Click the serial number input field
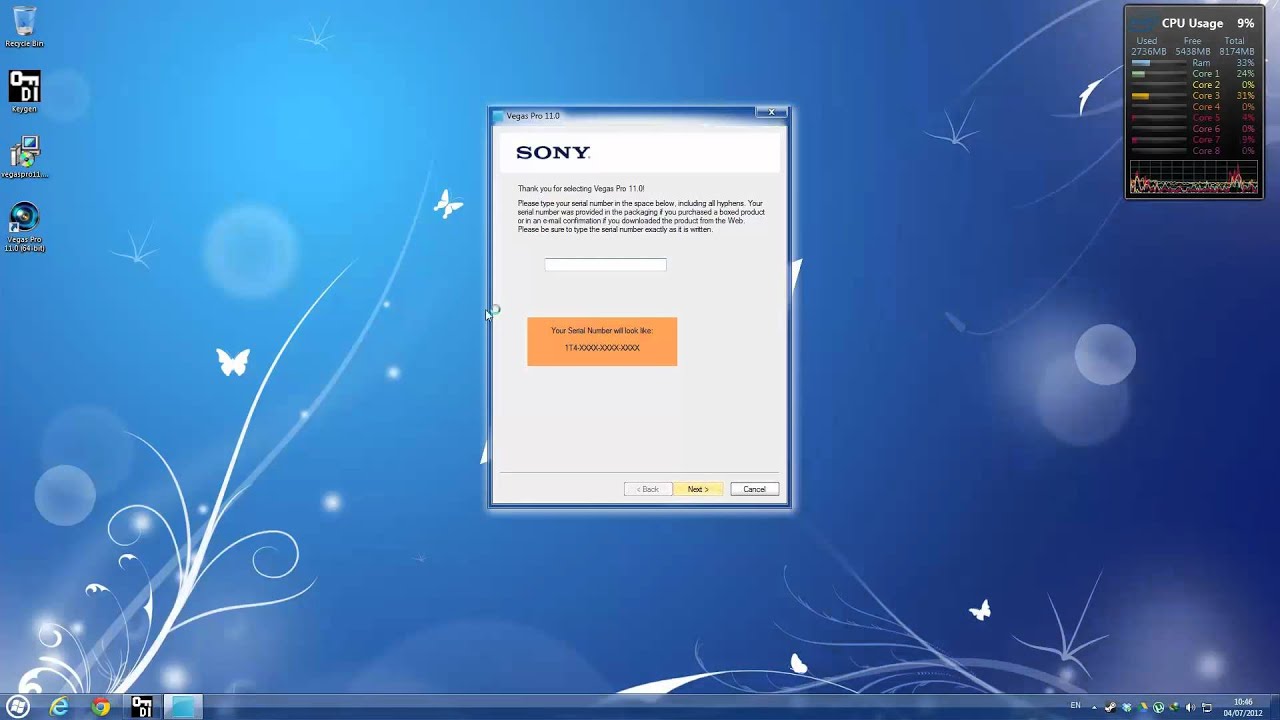The height and width of the screenshot is (720, 1280). (x=605, y=264)
